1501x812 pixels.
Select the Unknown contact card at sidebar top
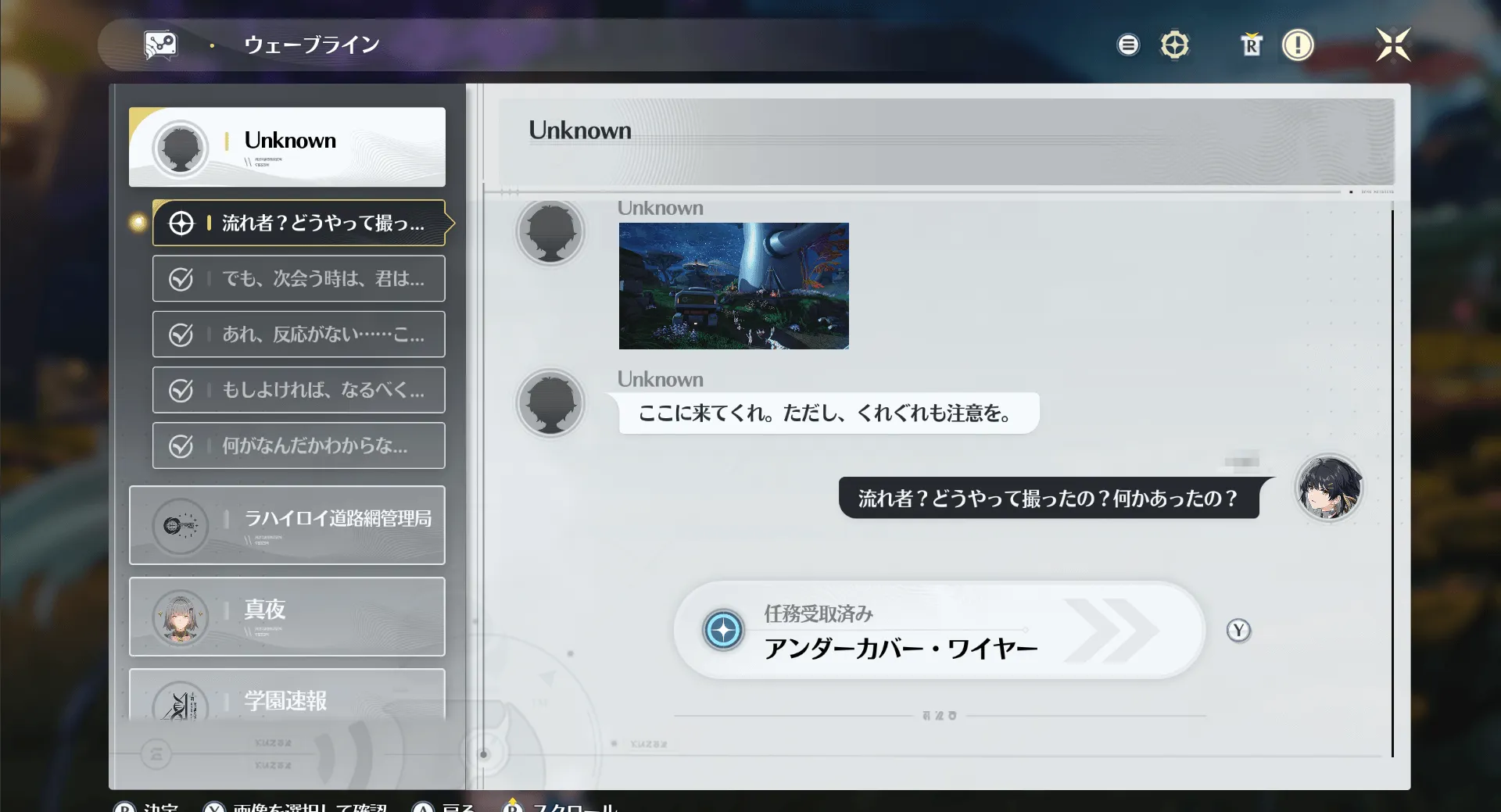(287, 147)
